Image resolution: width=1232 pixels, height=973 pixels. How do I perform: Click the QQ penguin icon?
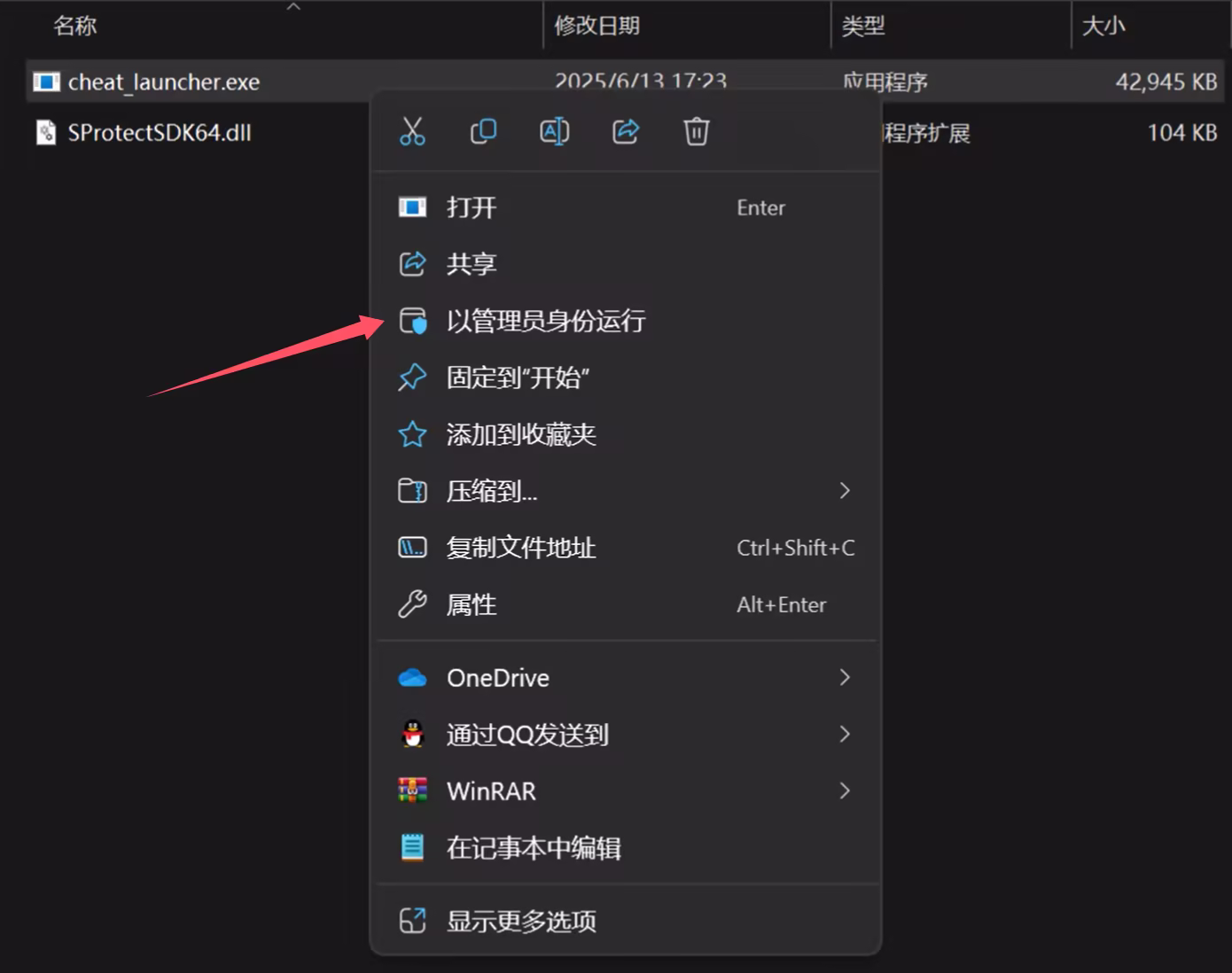coord(412,734)
